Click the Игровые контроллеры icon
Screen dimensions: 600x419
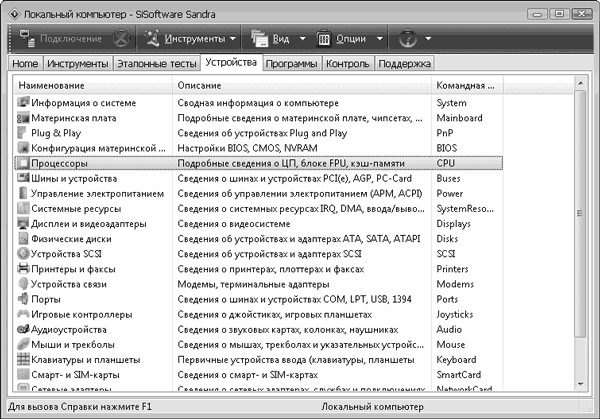coord(23,314)
